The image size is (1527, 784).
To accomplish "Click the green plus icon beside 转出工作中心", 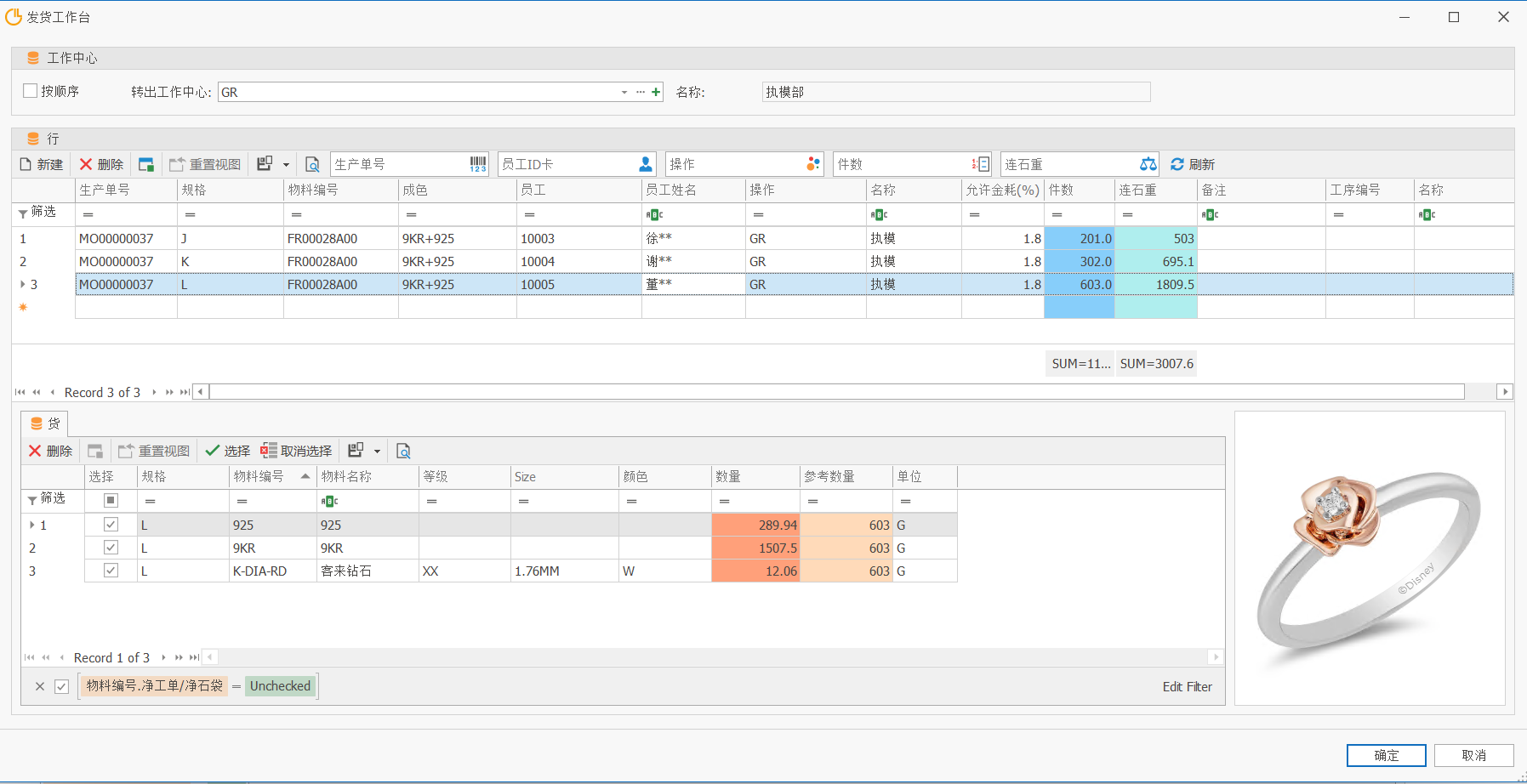I will coord(656,92).
